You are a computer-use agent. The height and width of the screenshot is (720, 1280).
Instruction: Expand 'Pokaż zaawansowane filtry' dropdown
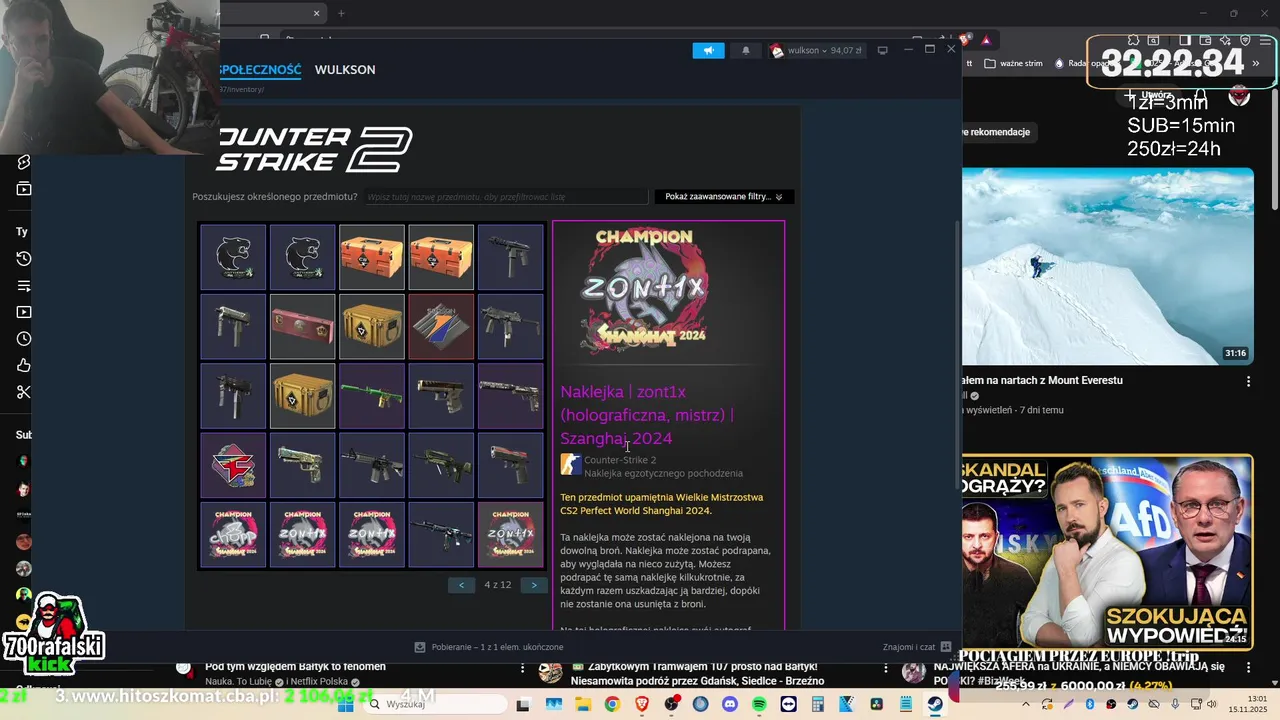pos(724,197)
